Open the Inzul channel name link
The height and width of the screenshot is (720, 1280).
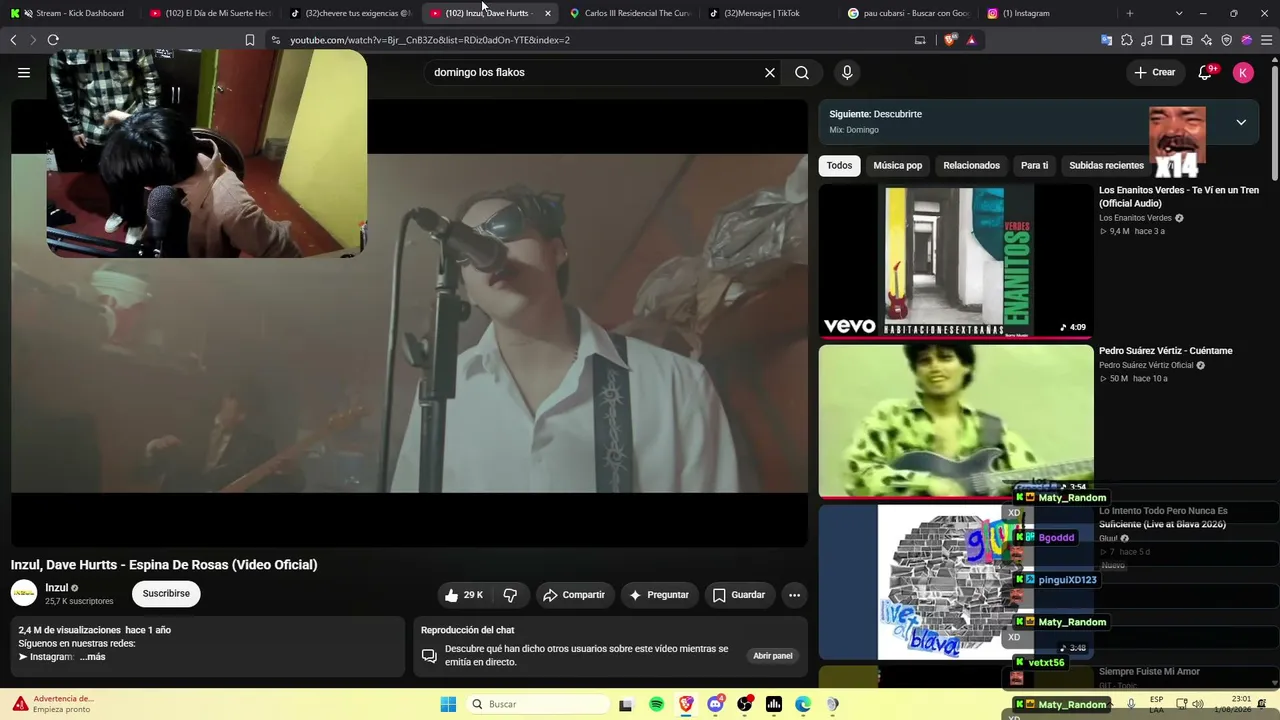[57, 588]
